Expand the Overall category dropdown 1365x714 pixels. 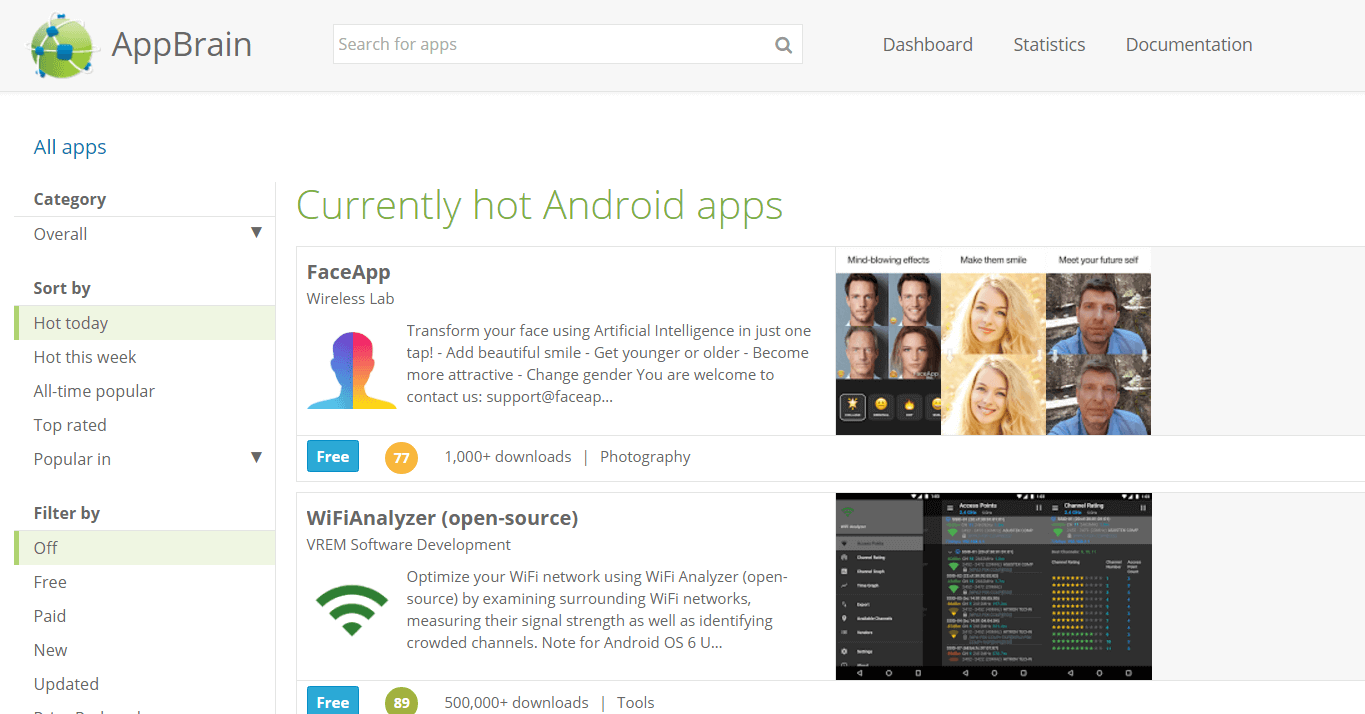60,233
